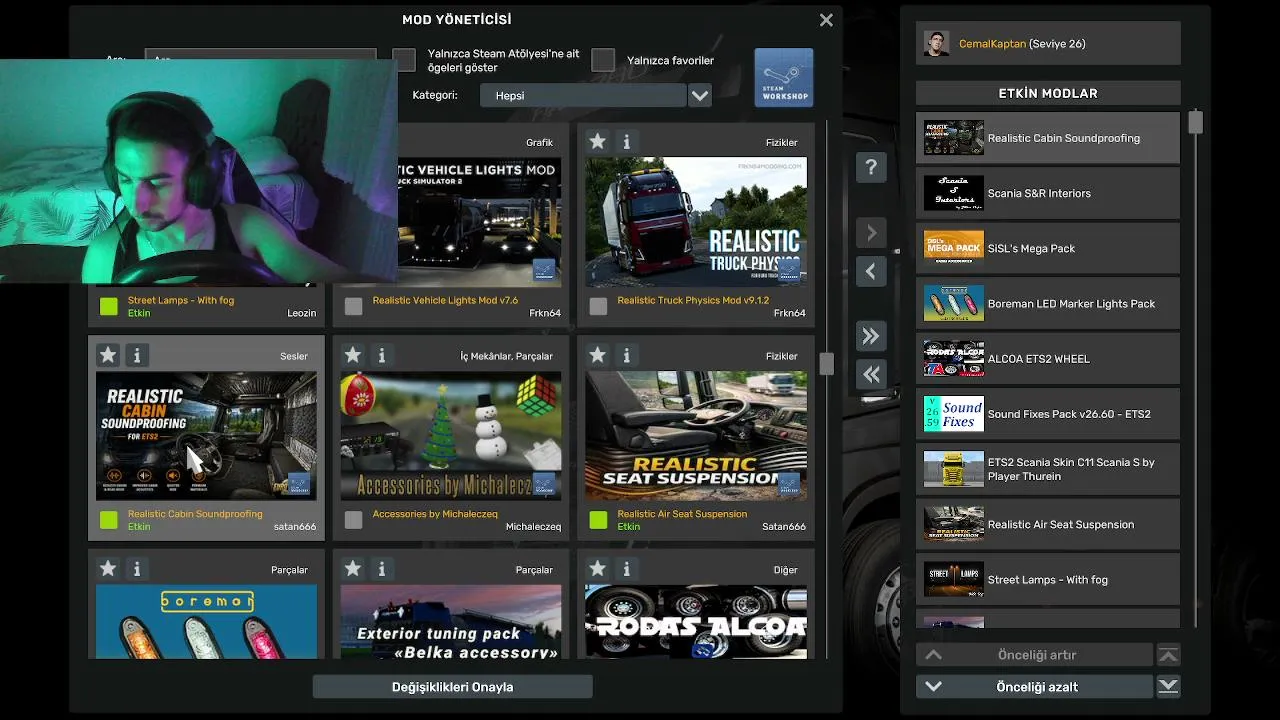Confirm changes with Değişiklikleri Onayla
The width and height of the screenshot is (1280, 720).
click(x=452, y=687)
